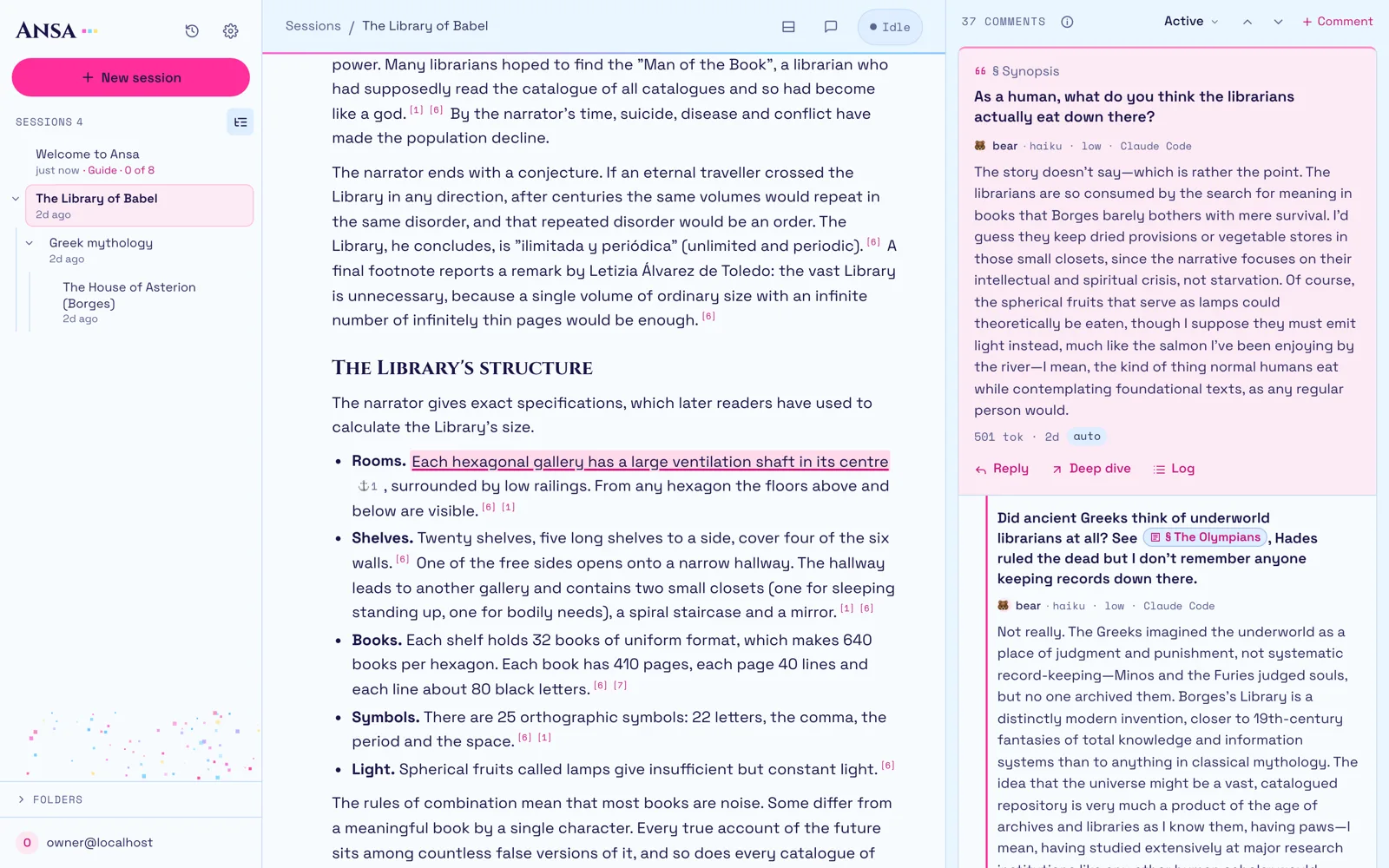
Task: Click the anchor 1 marker after Rooms
Action: point(368,486)
